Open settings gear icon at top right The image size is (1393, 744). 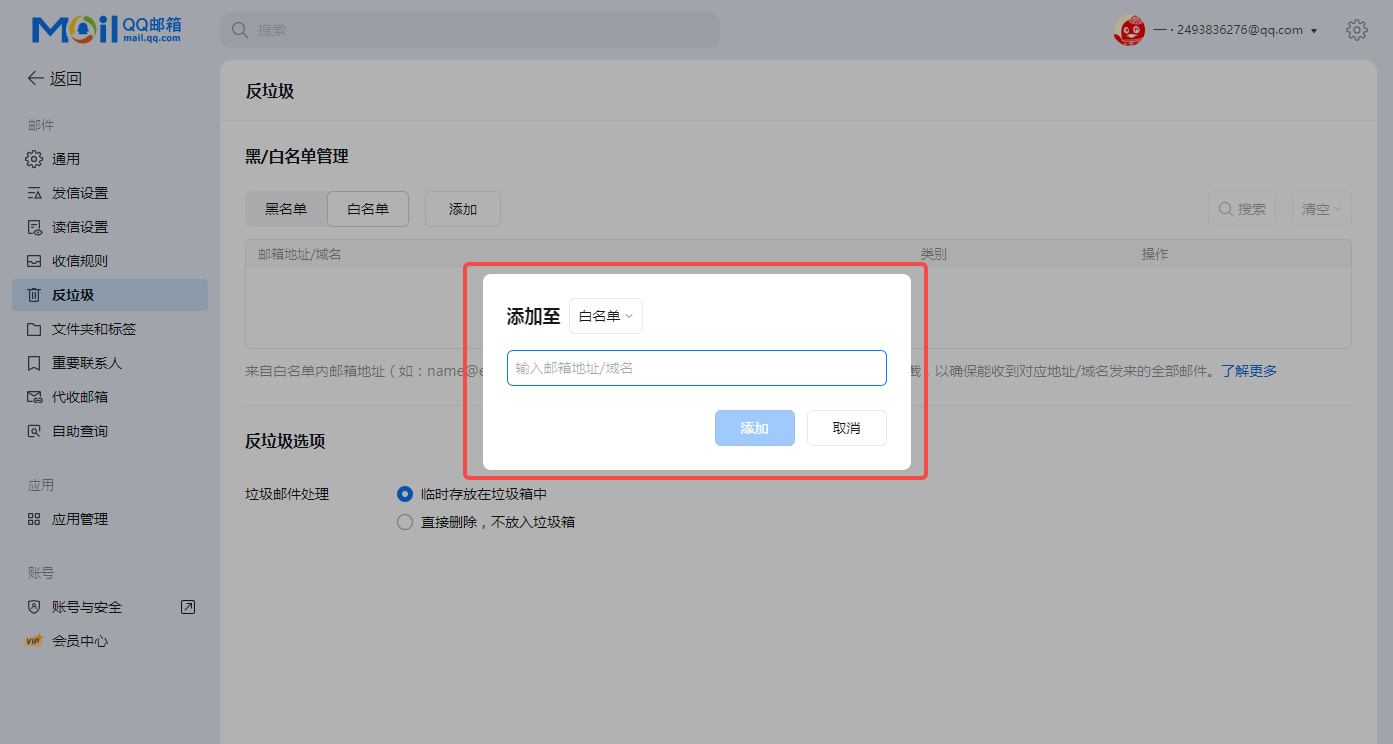click(1356, 30)
